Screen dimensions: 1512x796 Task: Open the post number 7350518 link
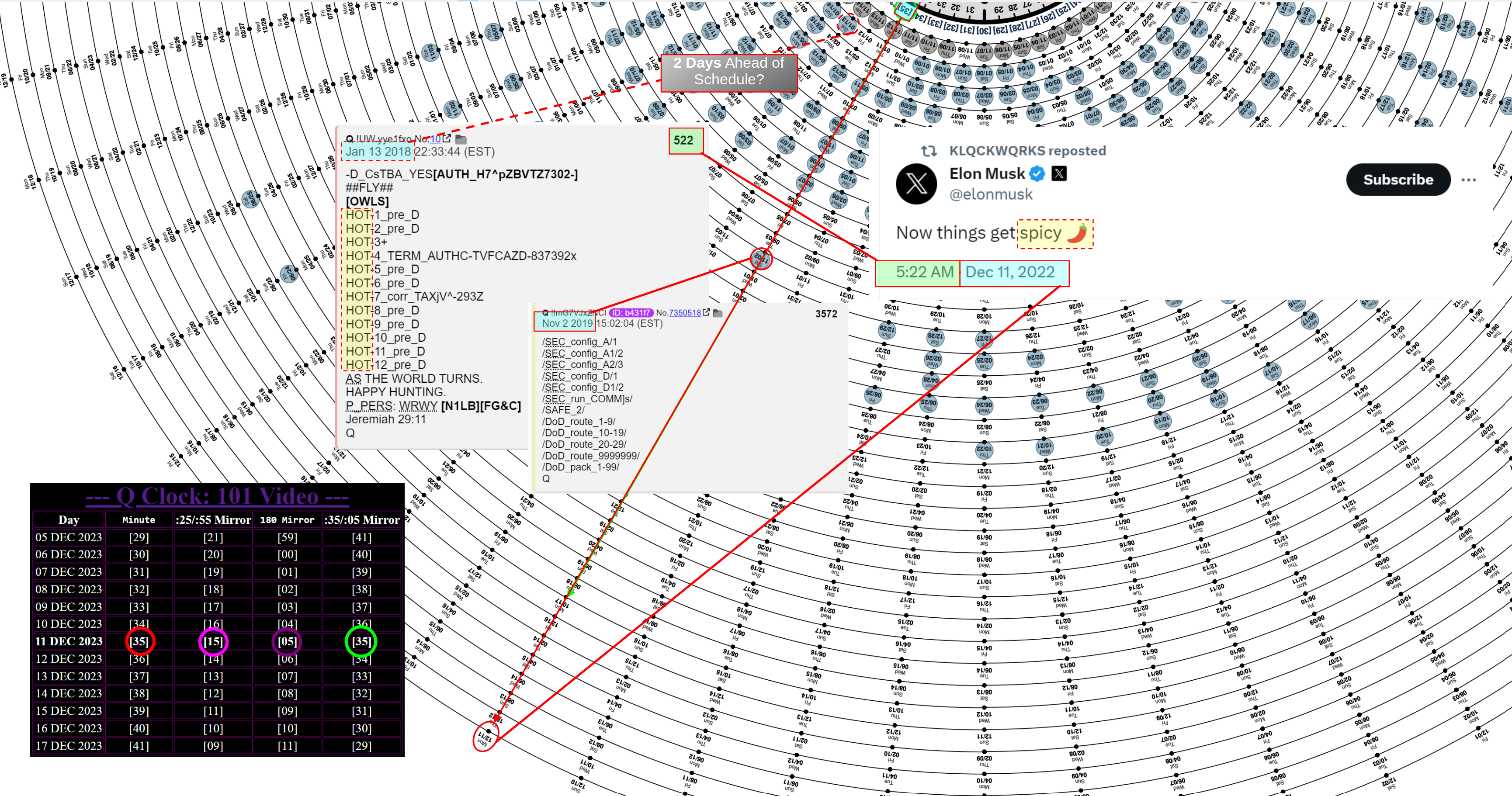pyautogui.click(x=685, y=313)
